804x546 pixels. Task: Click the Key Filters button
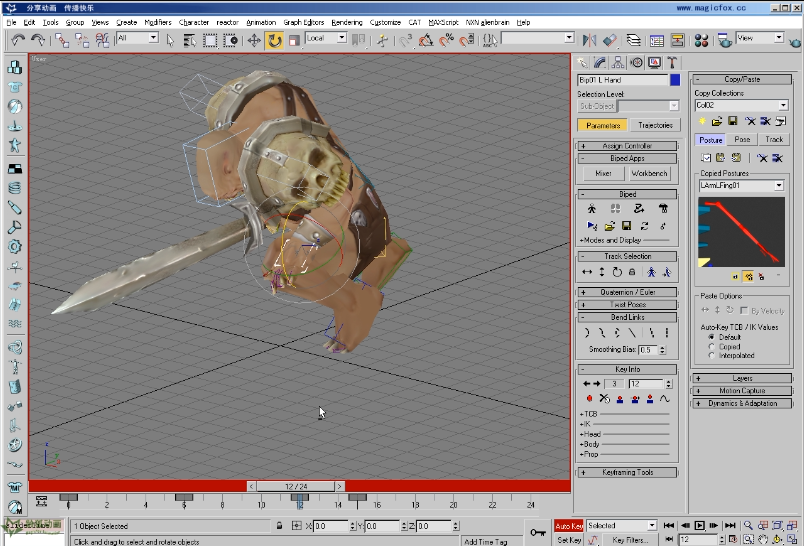pos(630,540)
